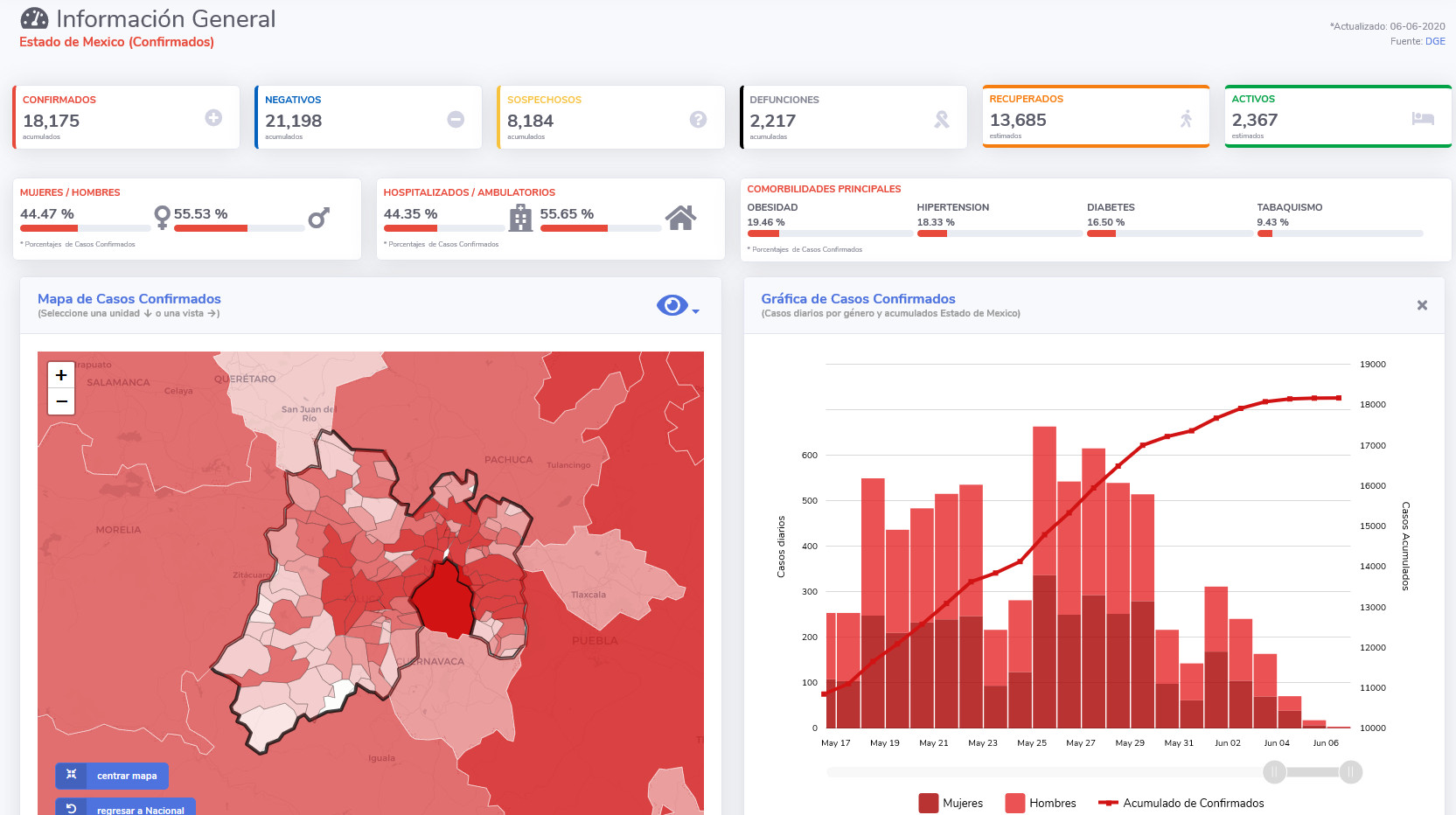Click the 55.53 % men percentage
The width and height of the screenshot is (1456, 815).
(x=200, y=213)
